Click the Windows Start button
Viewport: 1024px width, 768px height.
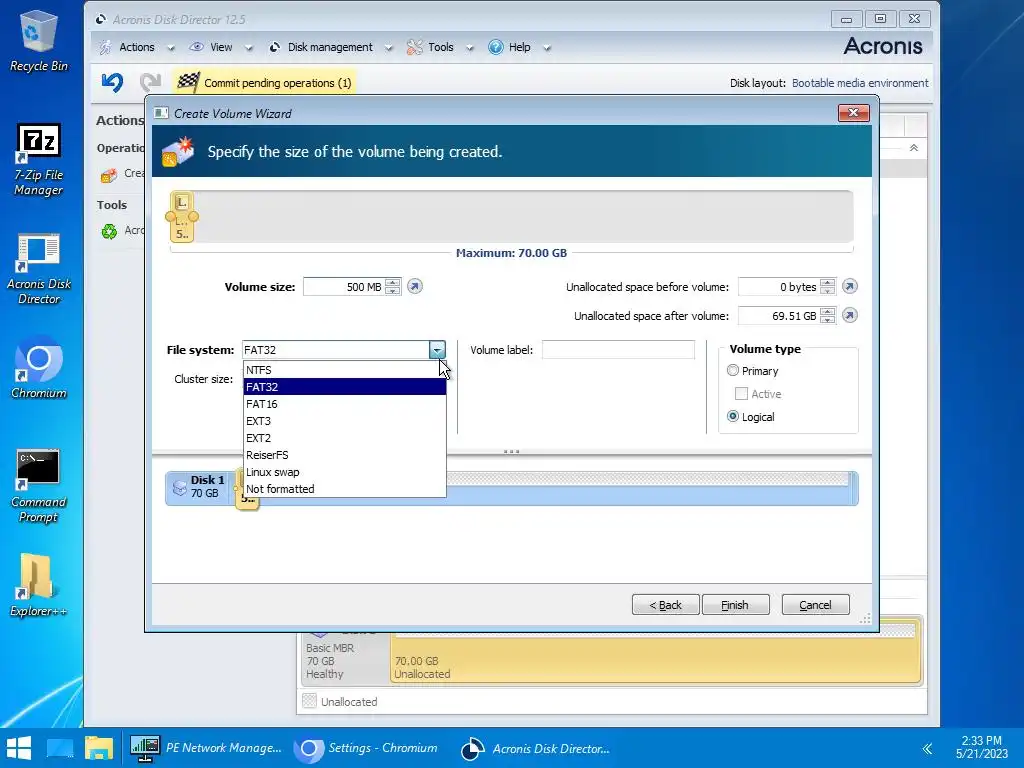pos(19,748)
